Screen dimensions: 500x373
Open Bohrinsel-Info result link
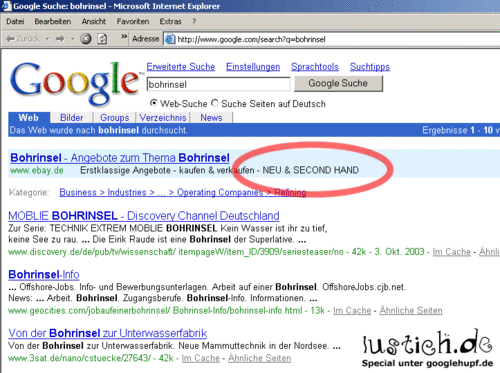44,274
